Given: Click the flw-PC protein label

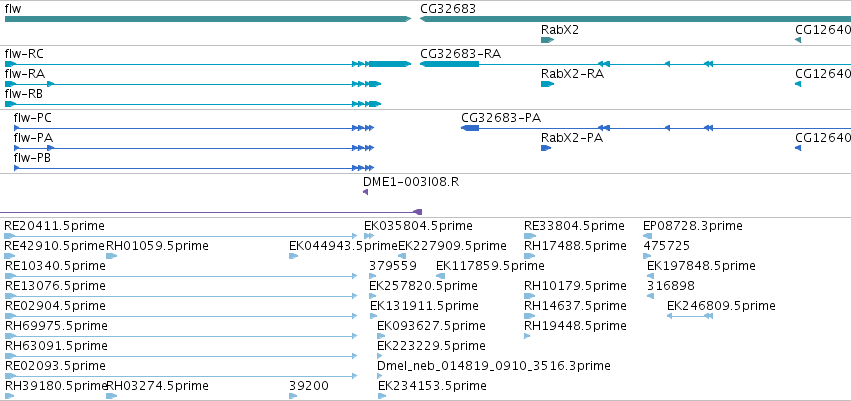Looking at the screenshot, I should 33,118.
